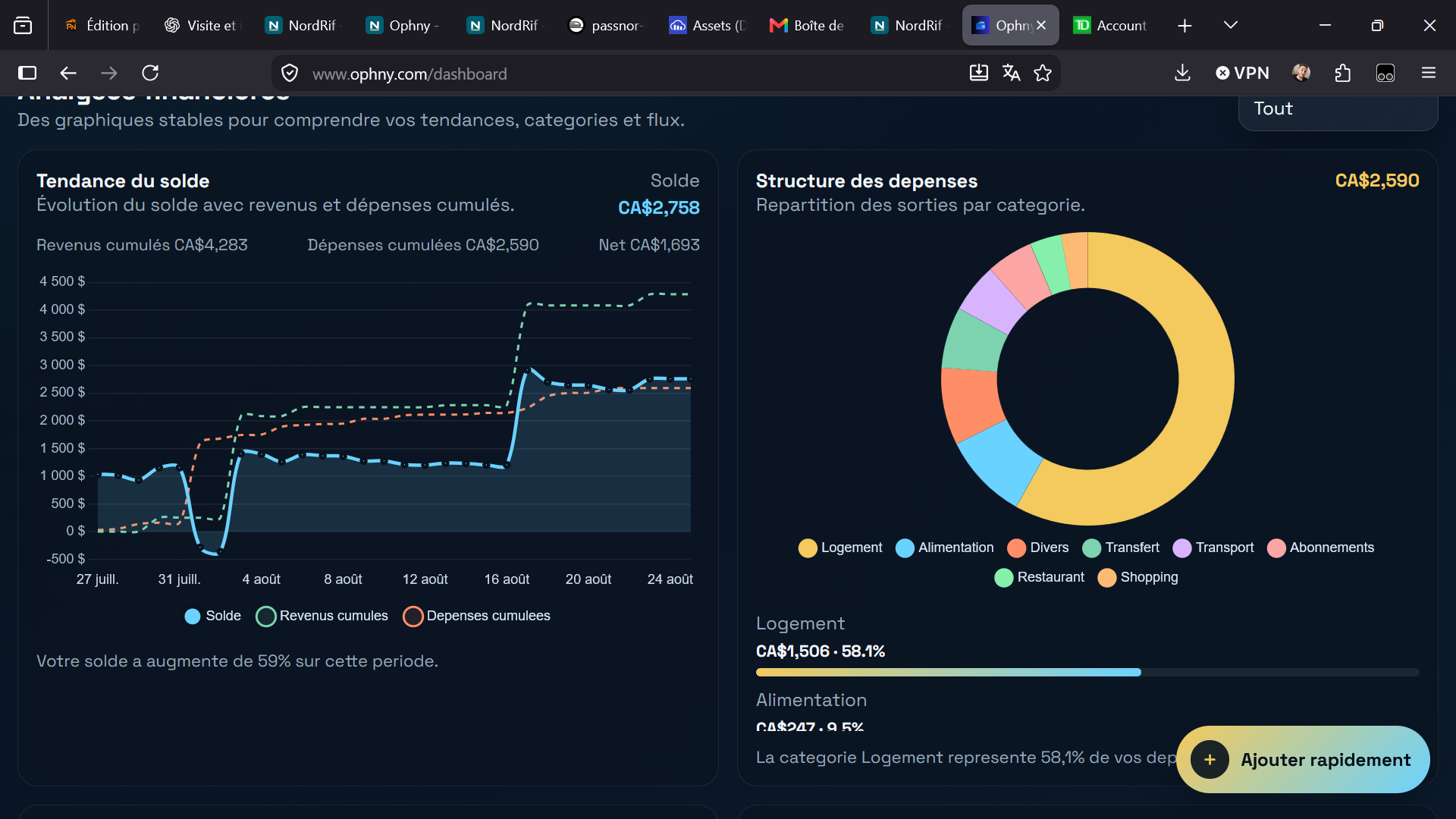
Task: Install the site as an app
Action: [979, 73]
